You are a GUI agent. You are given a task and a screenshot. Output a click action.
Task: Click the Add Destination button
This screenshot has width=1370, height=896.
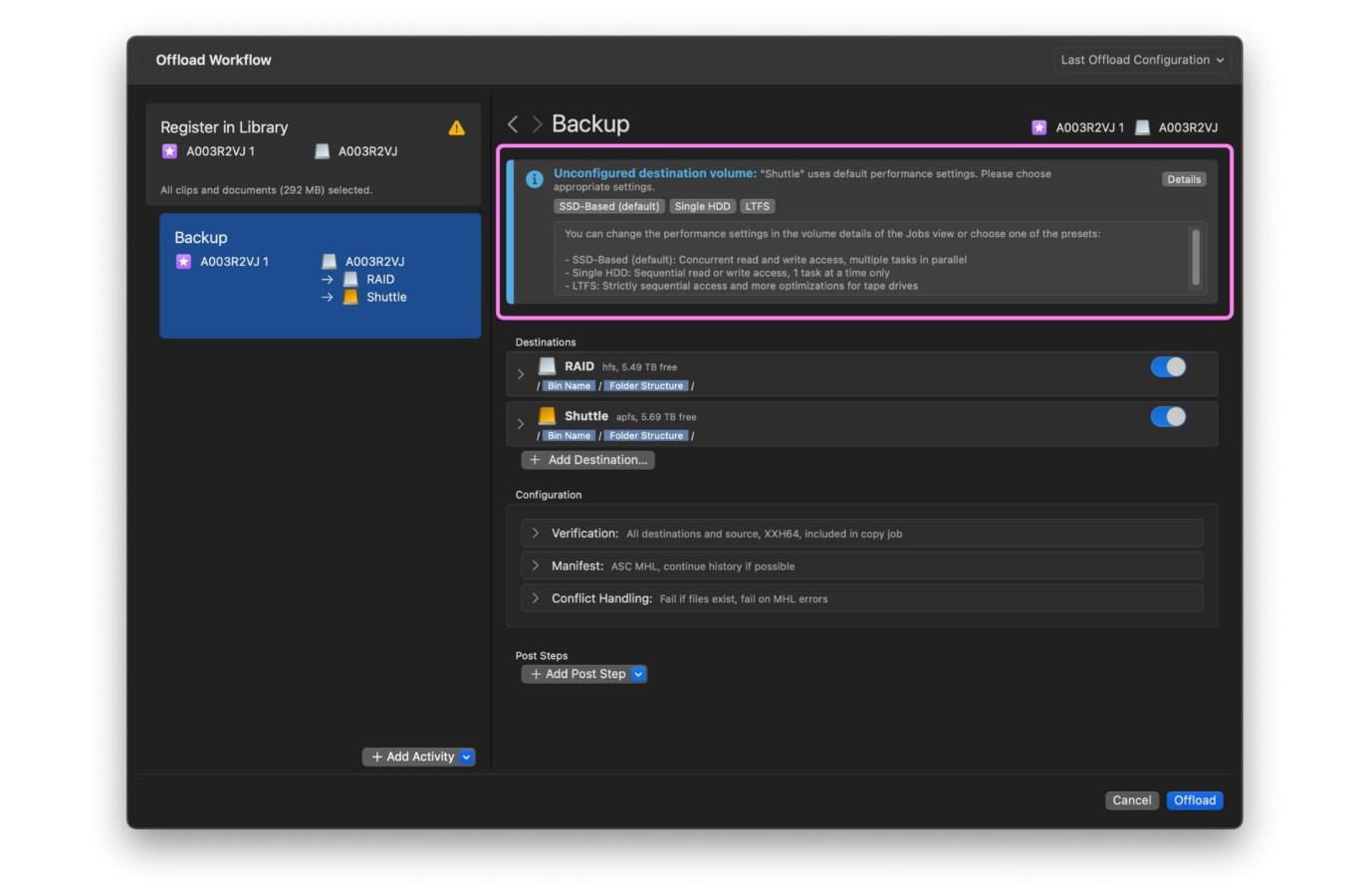click(587, 460)
